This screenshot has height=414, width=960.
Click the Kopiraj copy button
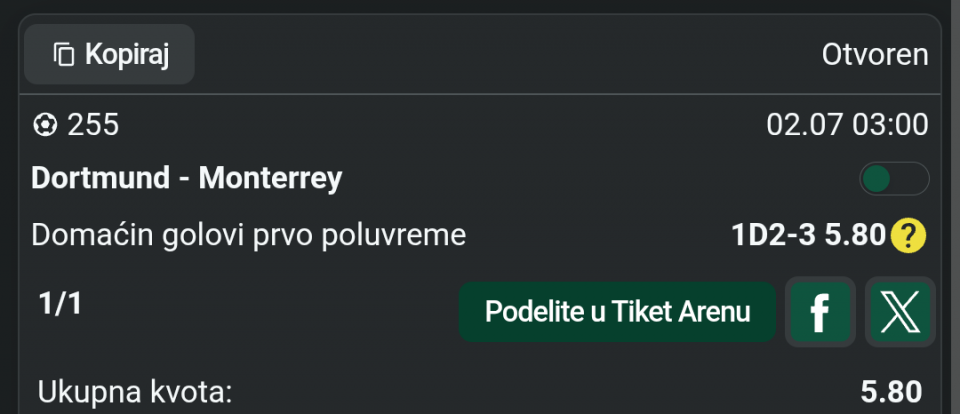[x=110, y=55]
